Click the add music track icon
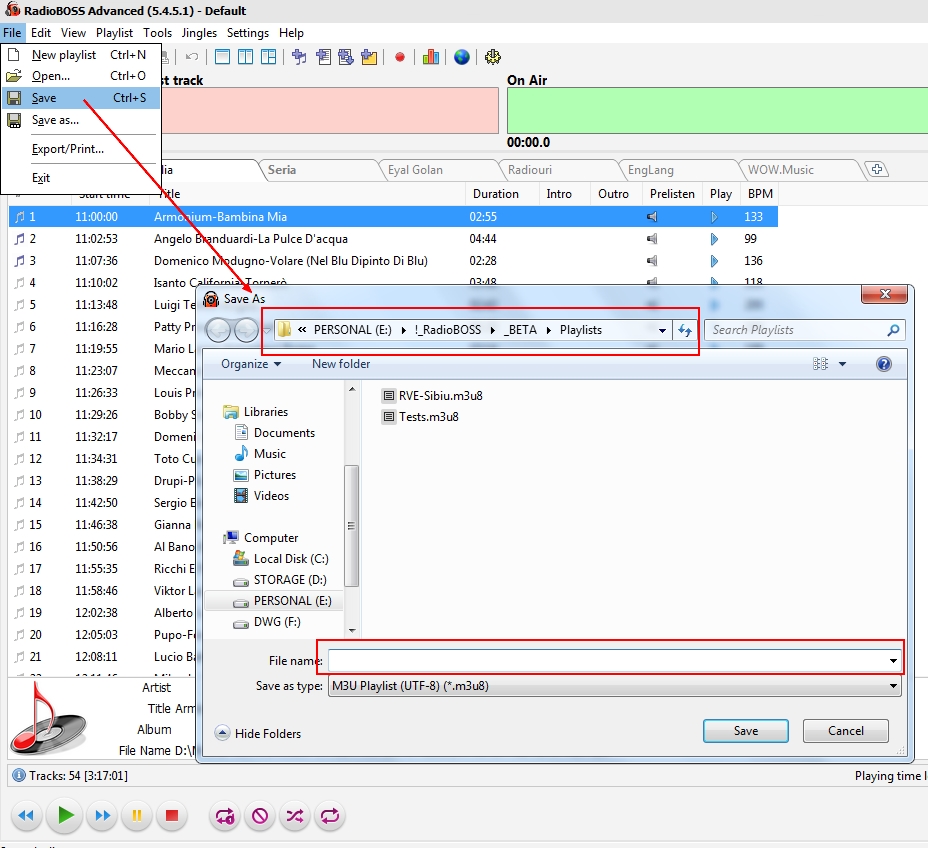928x848 pixels. 299,57
